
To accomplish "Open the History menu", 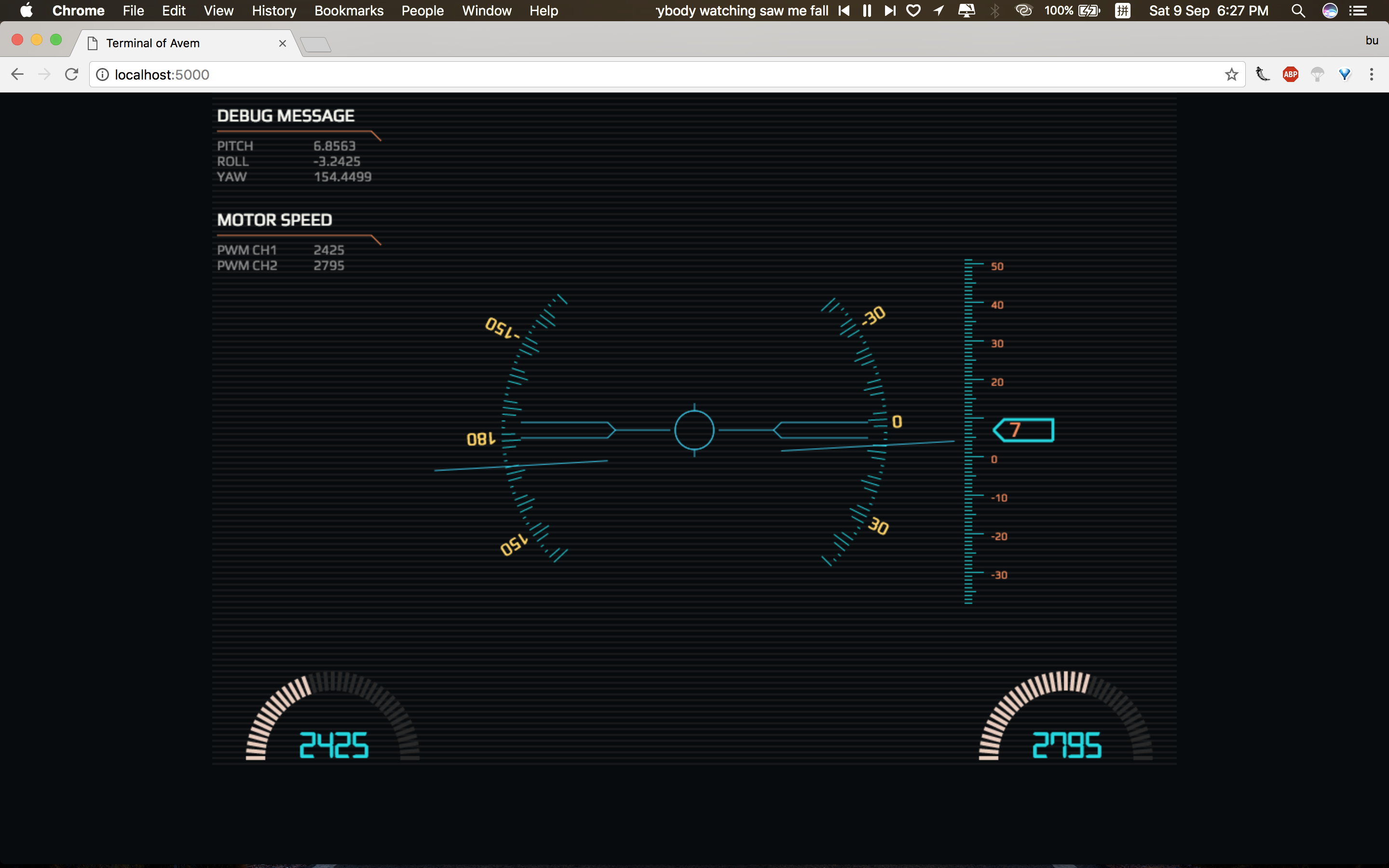I will 274,10.
